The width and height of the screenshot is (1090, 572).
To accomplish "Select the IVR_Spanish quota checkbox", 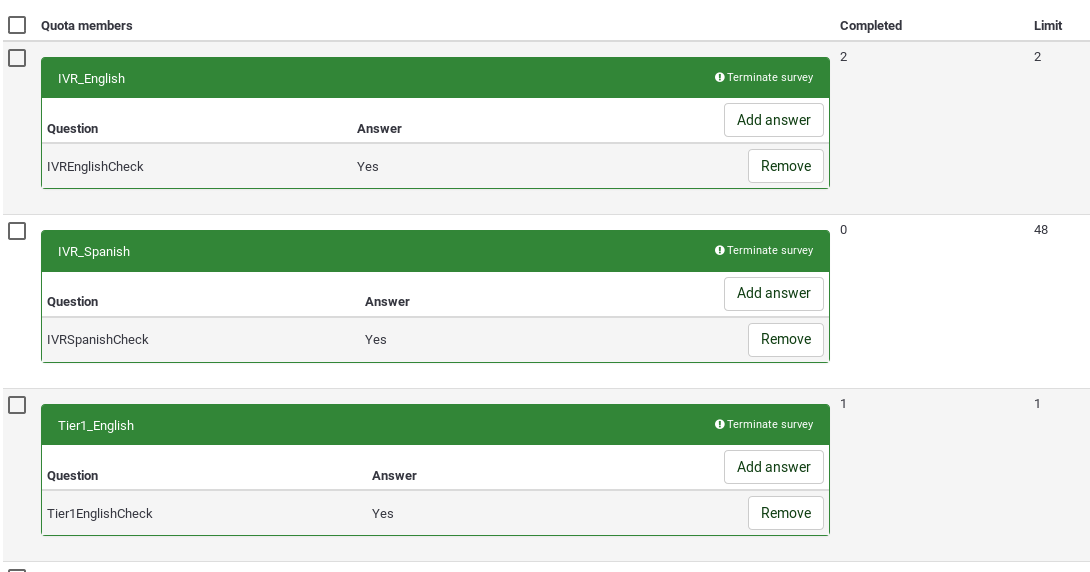I will pos(17,231).
